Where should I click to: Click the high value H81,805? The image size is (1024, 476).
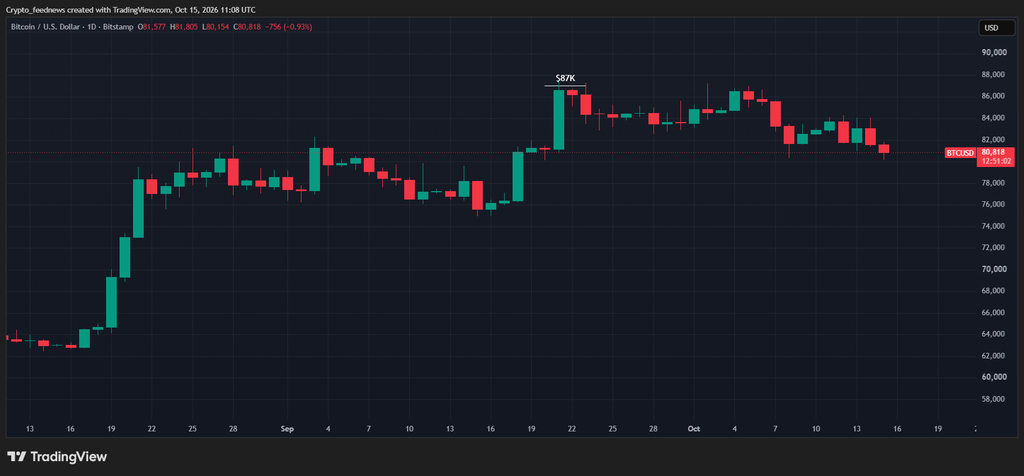point(183,27)
